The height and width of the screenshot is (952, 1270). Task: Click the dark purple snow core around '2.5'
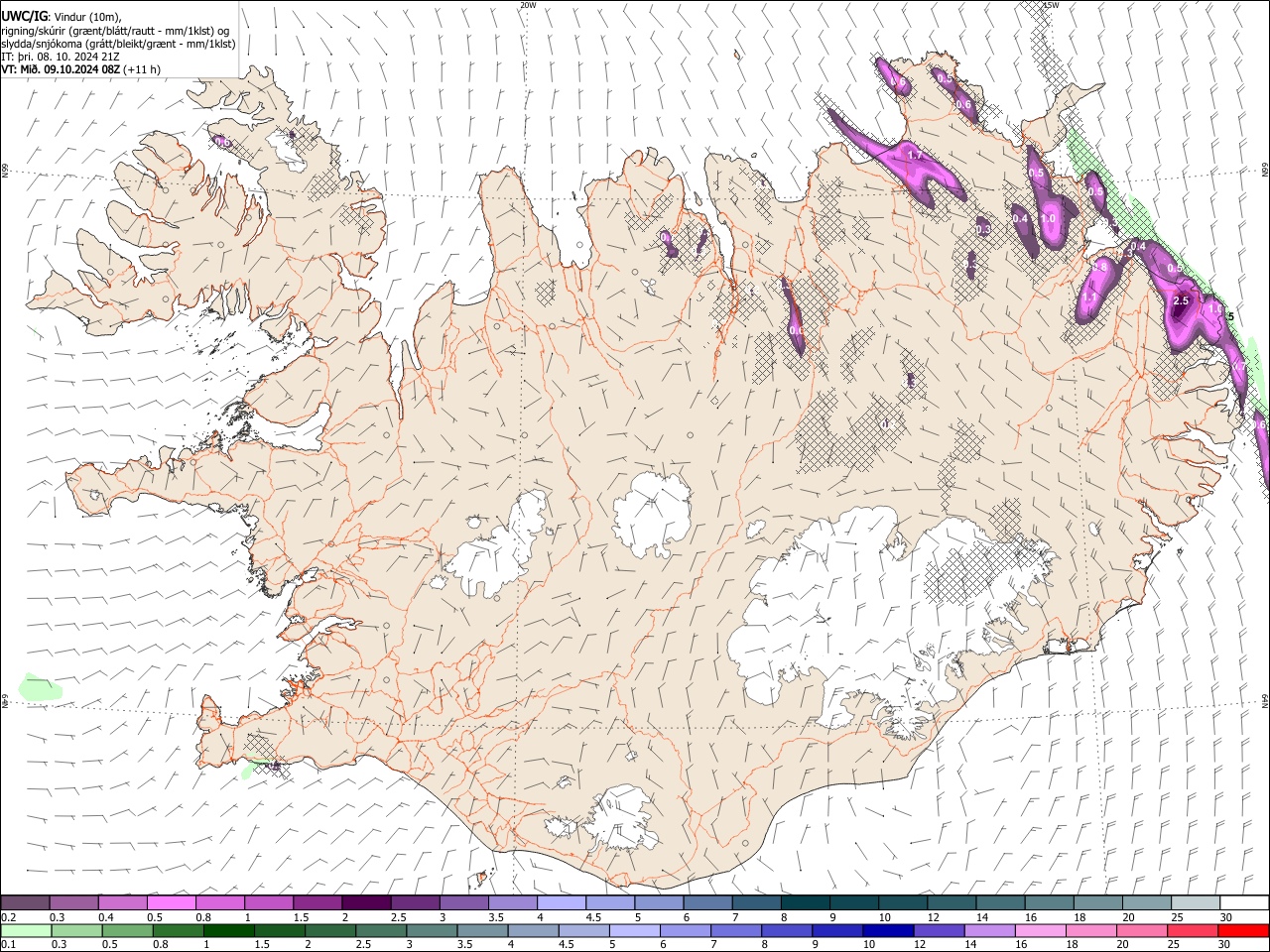tap(1181, 307)
